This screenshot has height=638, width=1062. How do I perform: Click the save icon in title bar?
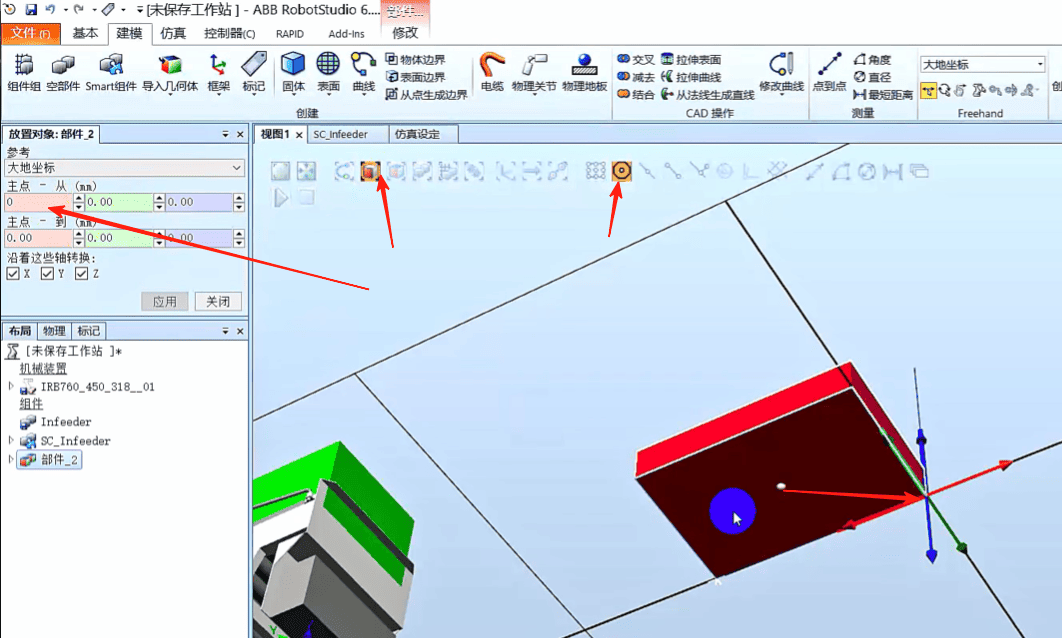pos(31,9)
